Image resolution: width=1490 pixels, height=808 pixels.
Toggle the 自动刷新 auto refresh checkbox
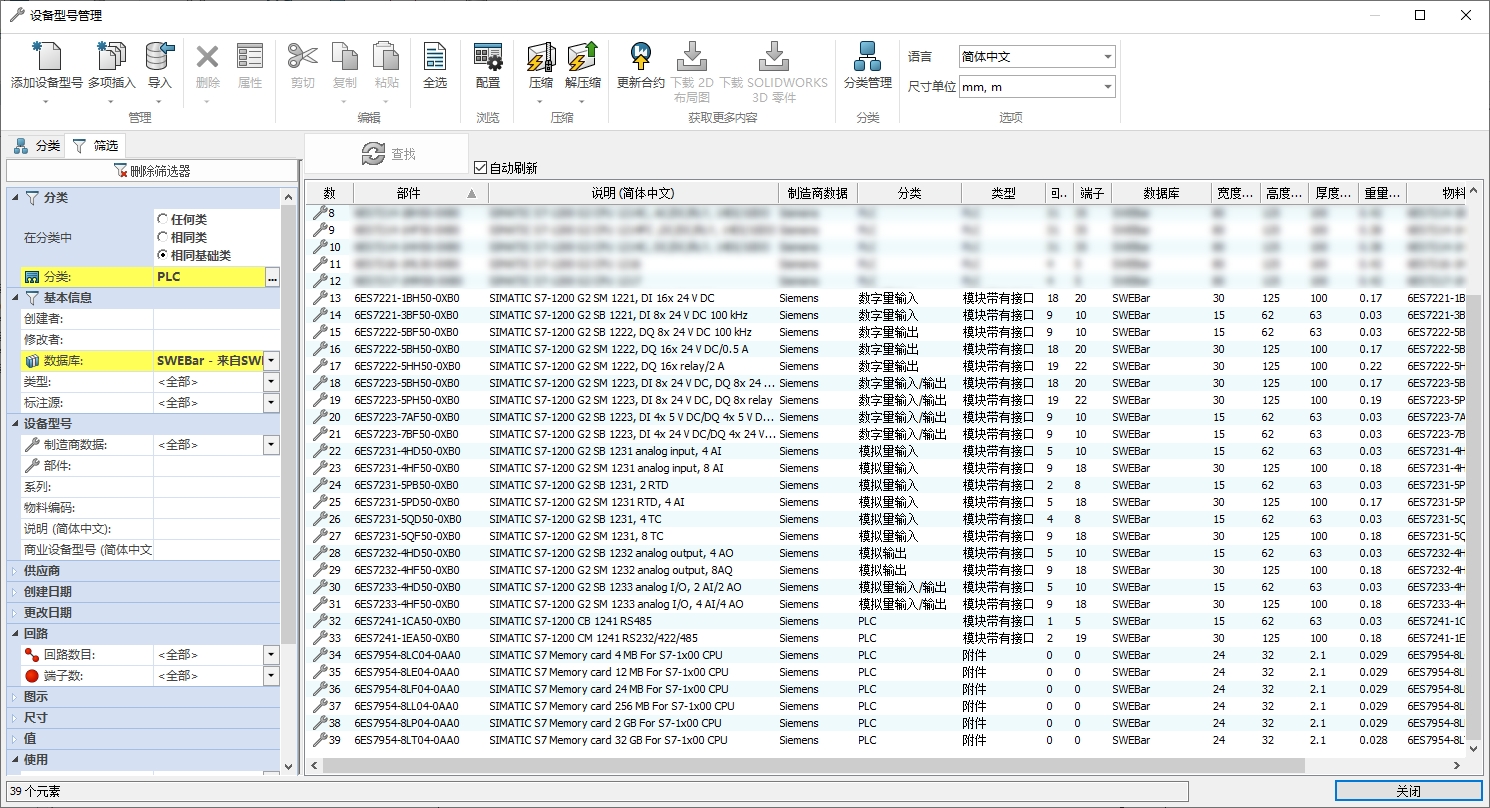480,168
